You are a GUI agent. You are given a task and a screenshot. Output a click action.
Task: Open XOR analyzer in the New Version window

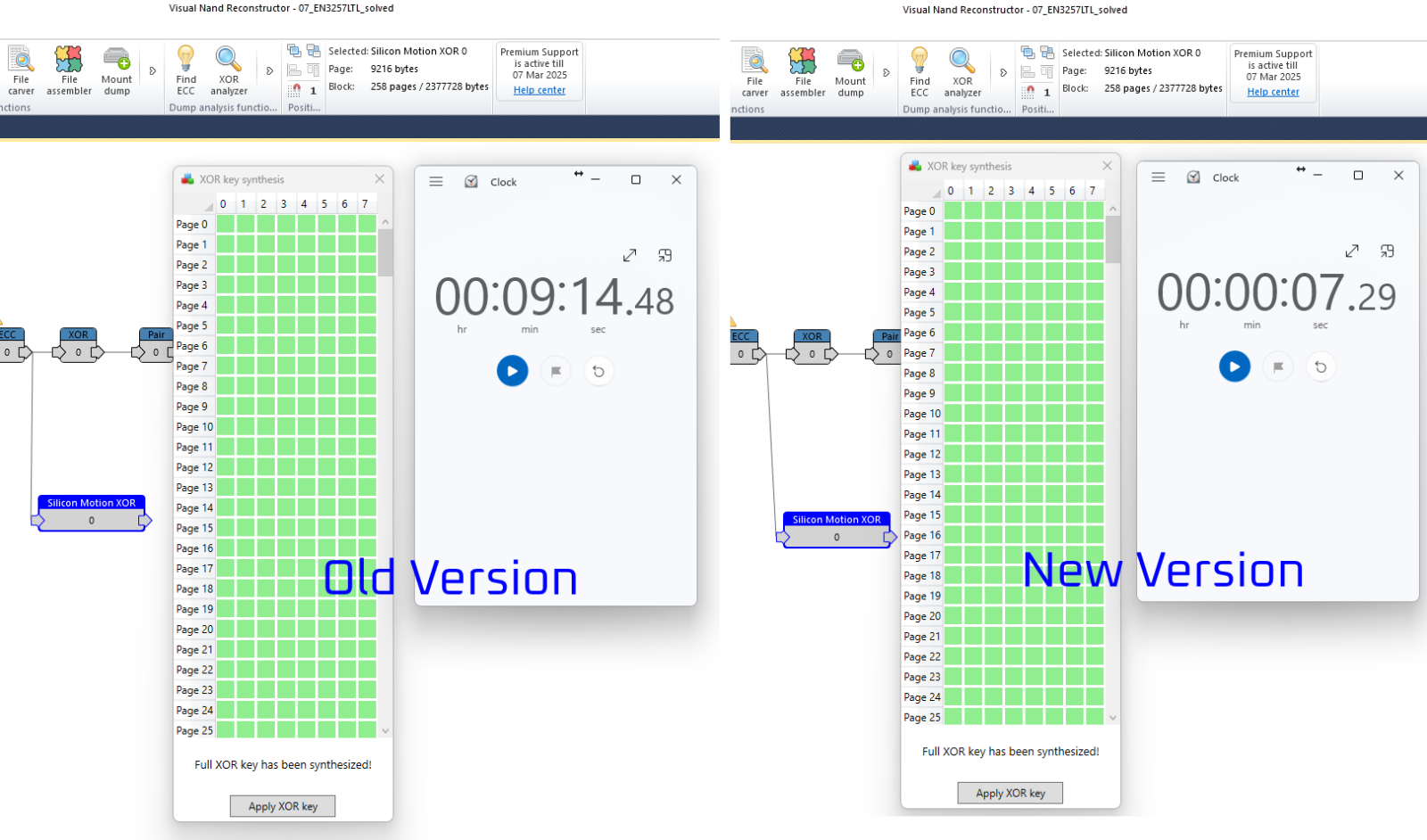click(x=962, y=72)
